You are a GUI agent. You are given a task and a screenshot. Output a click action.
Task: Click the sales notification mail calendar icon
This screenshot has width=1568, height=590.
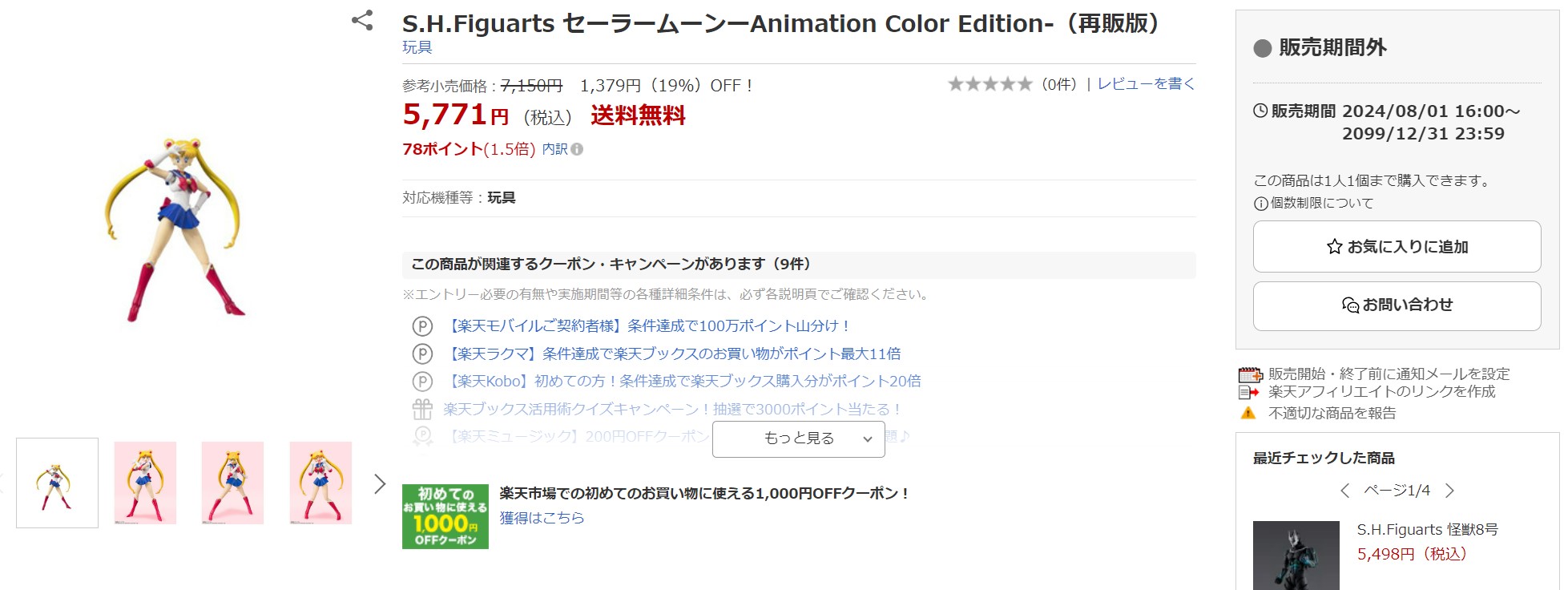coord(1250,374)
